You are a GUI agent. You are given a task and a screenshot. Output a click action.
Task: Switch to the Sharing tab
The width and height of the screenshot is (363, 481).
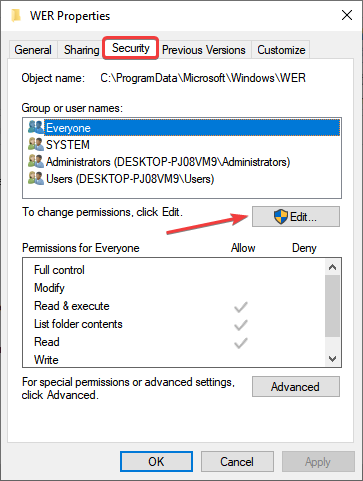click(81, 50)
